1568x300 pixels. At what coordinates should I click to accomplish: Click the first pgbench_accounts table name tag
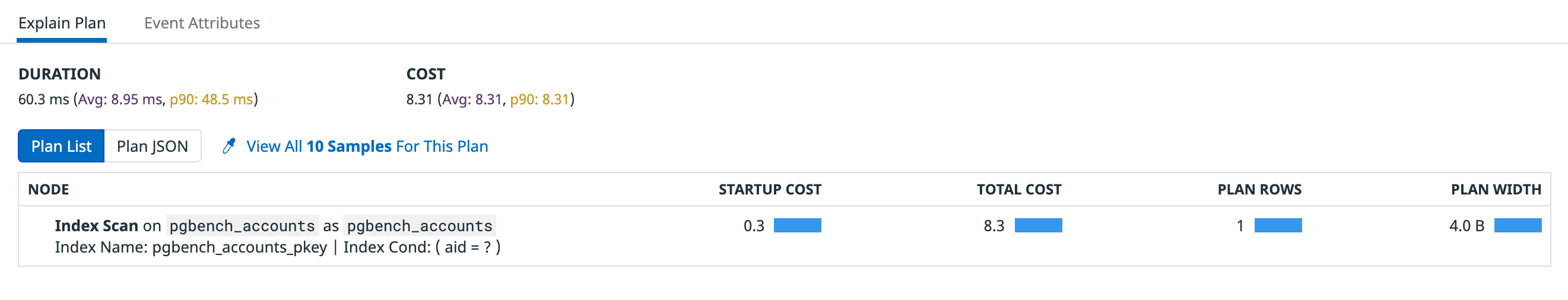[242, 226]
